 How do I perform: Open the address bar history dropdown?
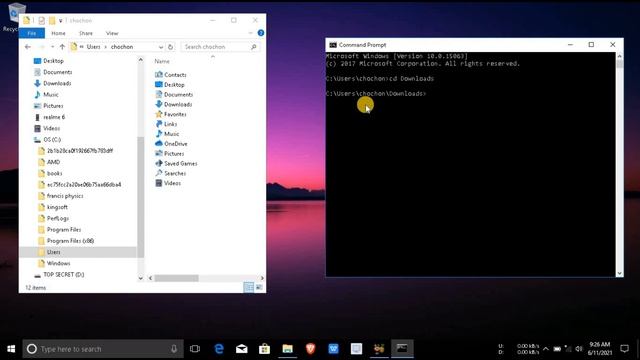[161, 47]
